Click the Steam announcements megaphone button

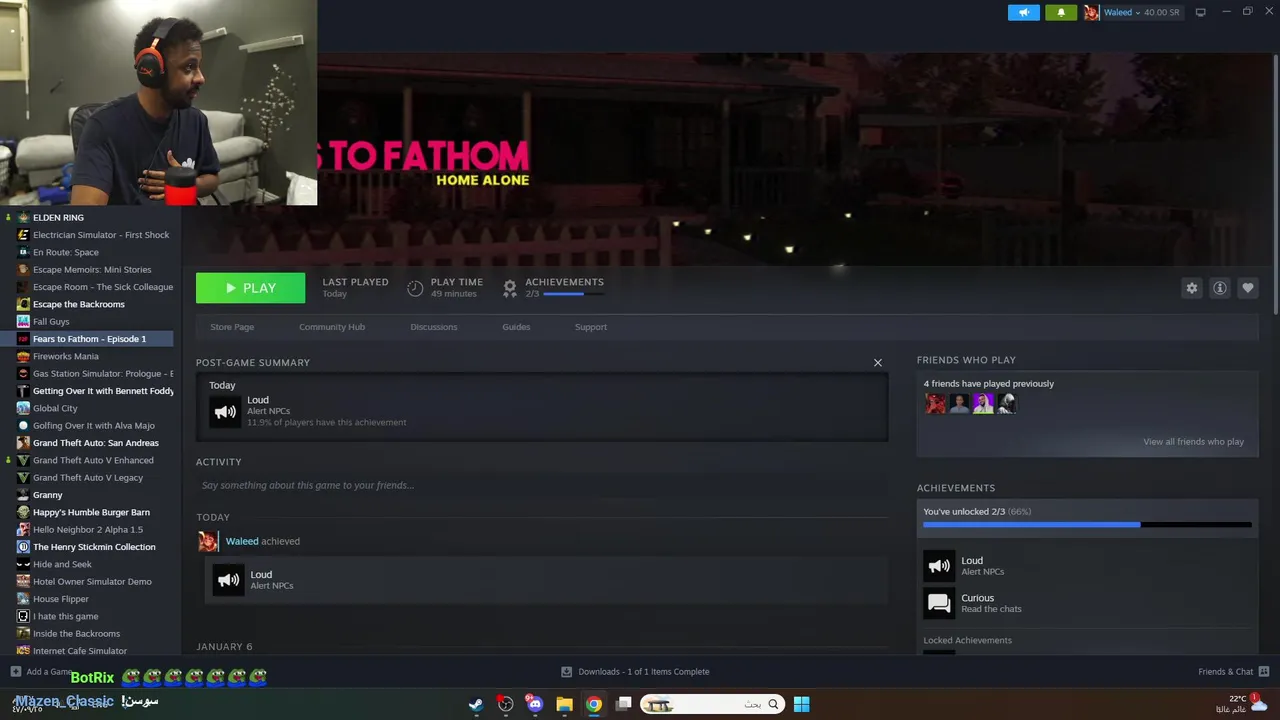click(1024, 12)
